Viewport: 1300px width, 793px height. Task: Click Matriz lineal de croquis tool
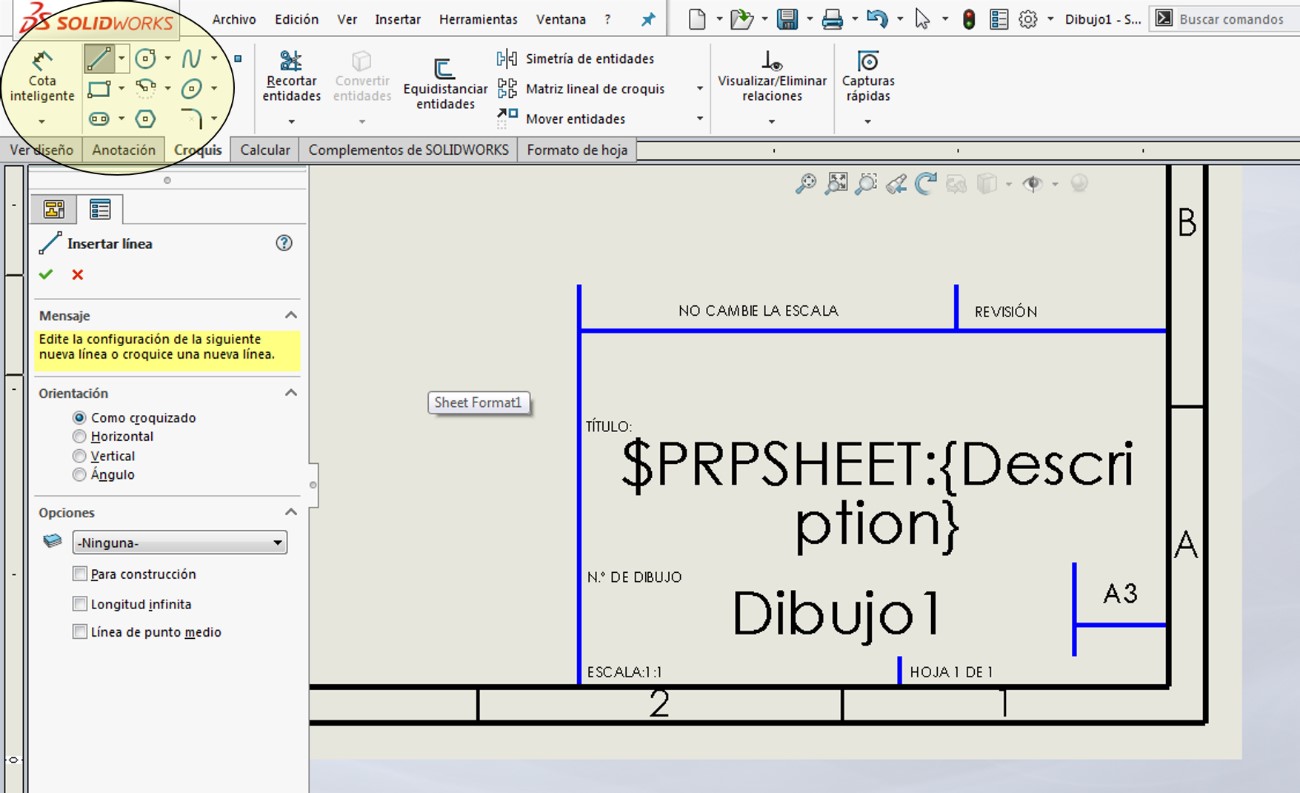click(581, 89)
